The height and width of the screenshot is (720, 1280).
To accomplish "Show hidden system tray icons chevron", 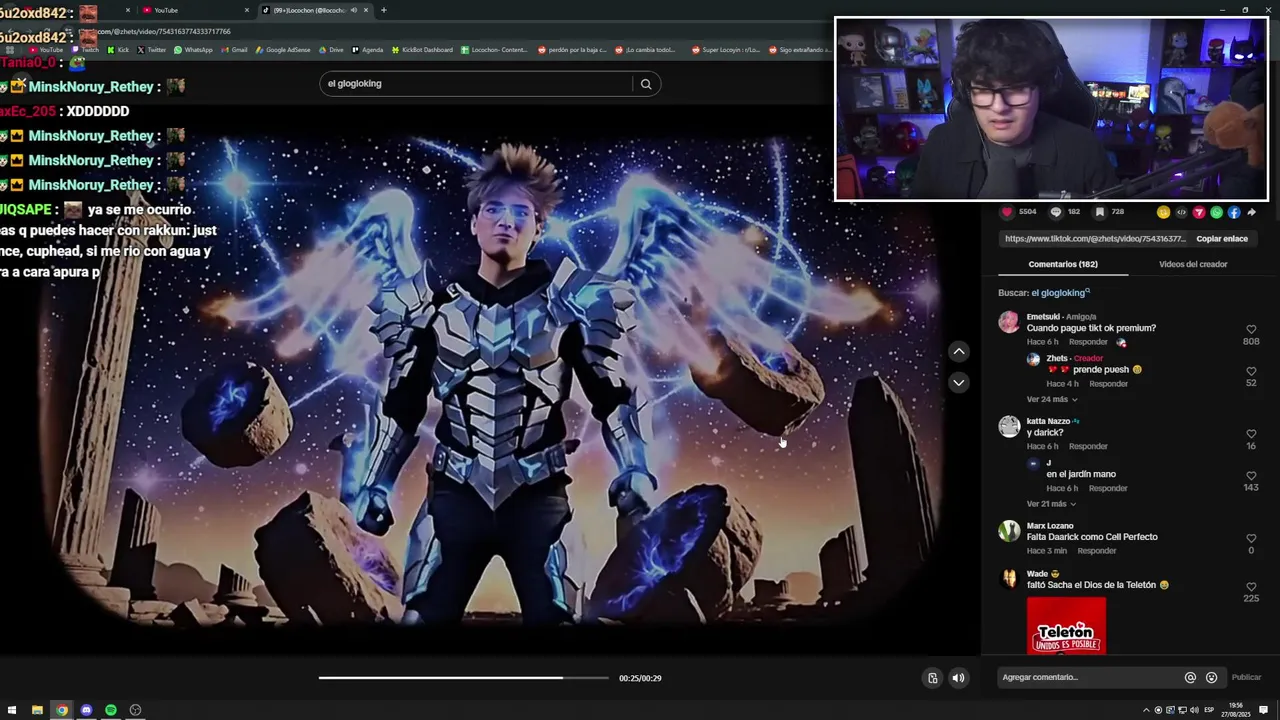I will coord(1146,710).
